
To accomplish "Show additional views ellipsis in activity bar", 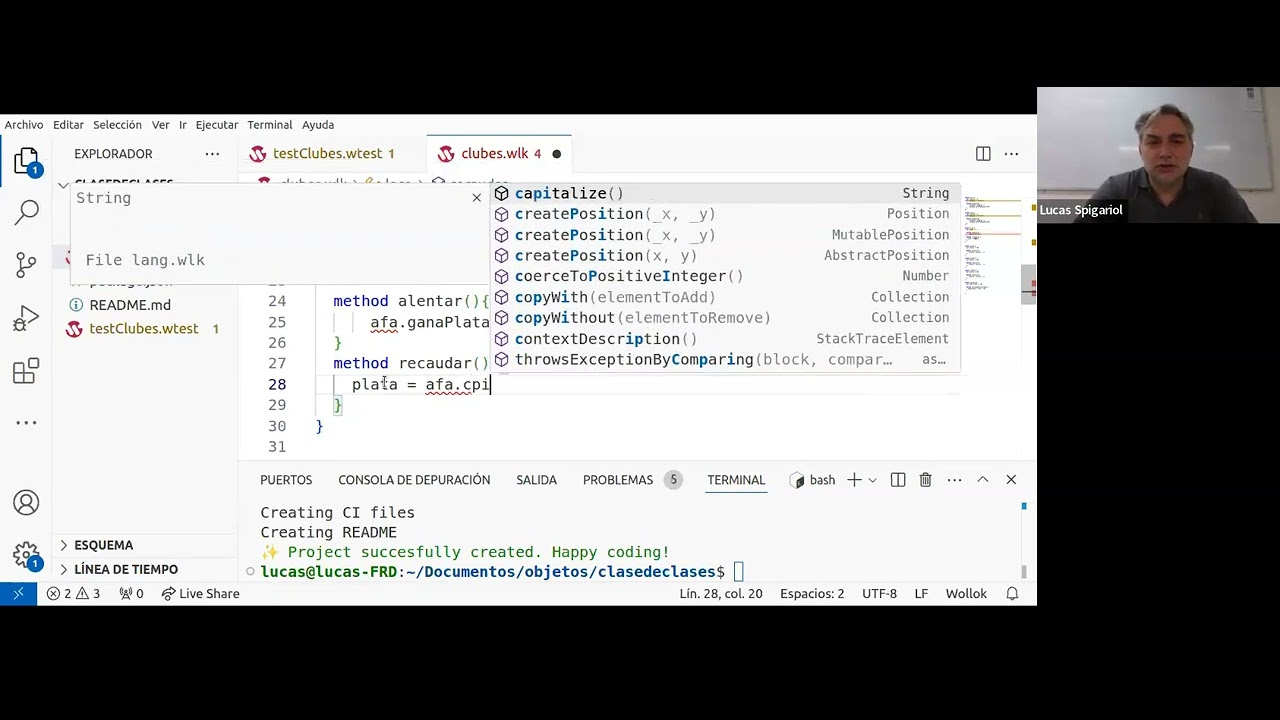I will pos(26,423).
